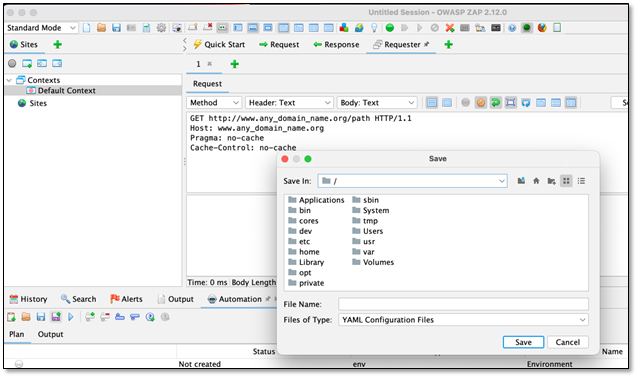Click the black console icon in main toolbar
The width and height of the screenshot is (638, 378).
[x=496, y=28]
